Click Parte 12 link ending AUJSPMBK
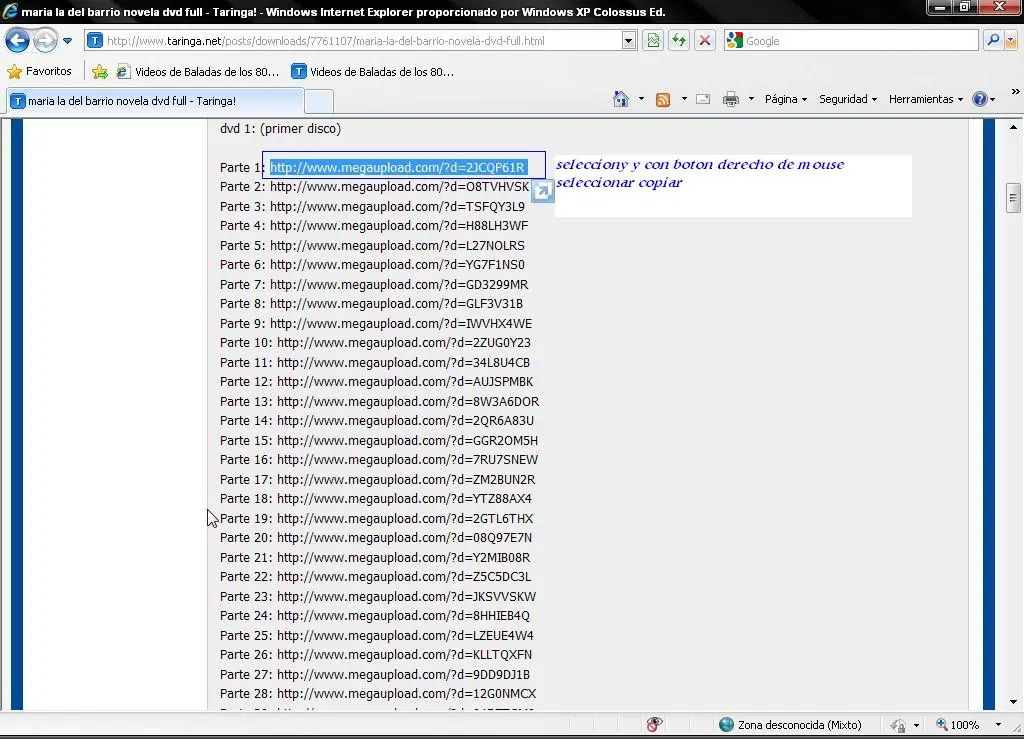The image size is (1024, 739). click(405, 381)
